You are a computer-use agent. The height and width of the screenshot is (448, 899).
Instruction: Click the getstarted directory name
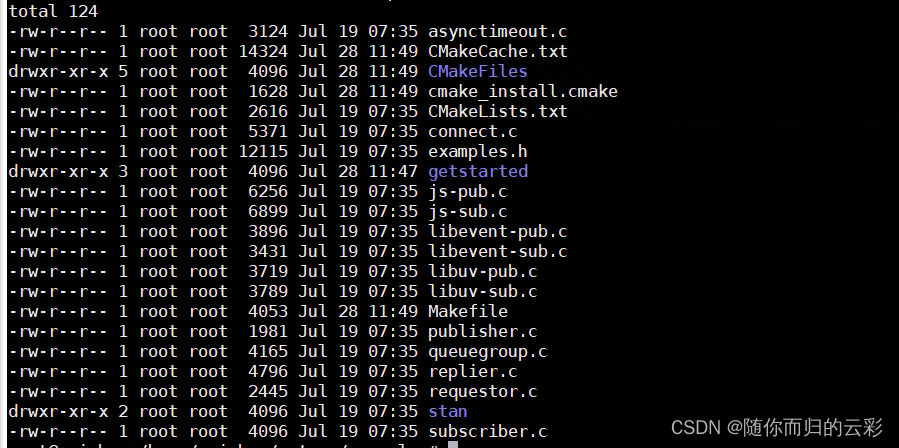point(477,171)
